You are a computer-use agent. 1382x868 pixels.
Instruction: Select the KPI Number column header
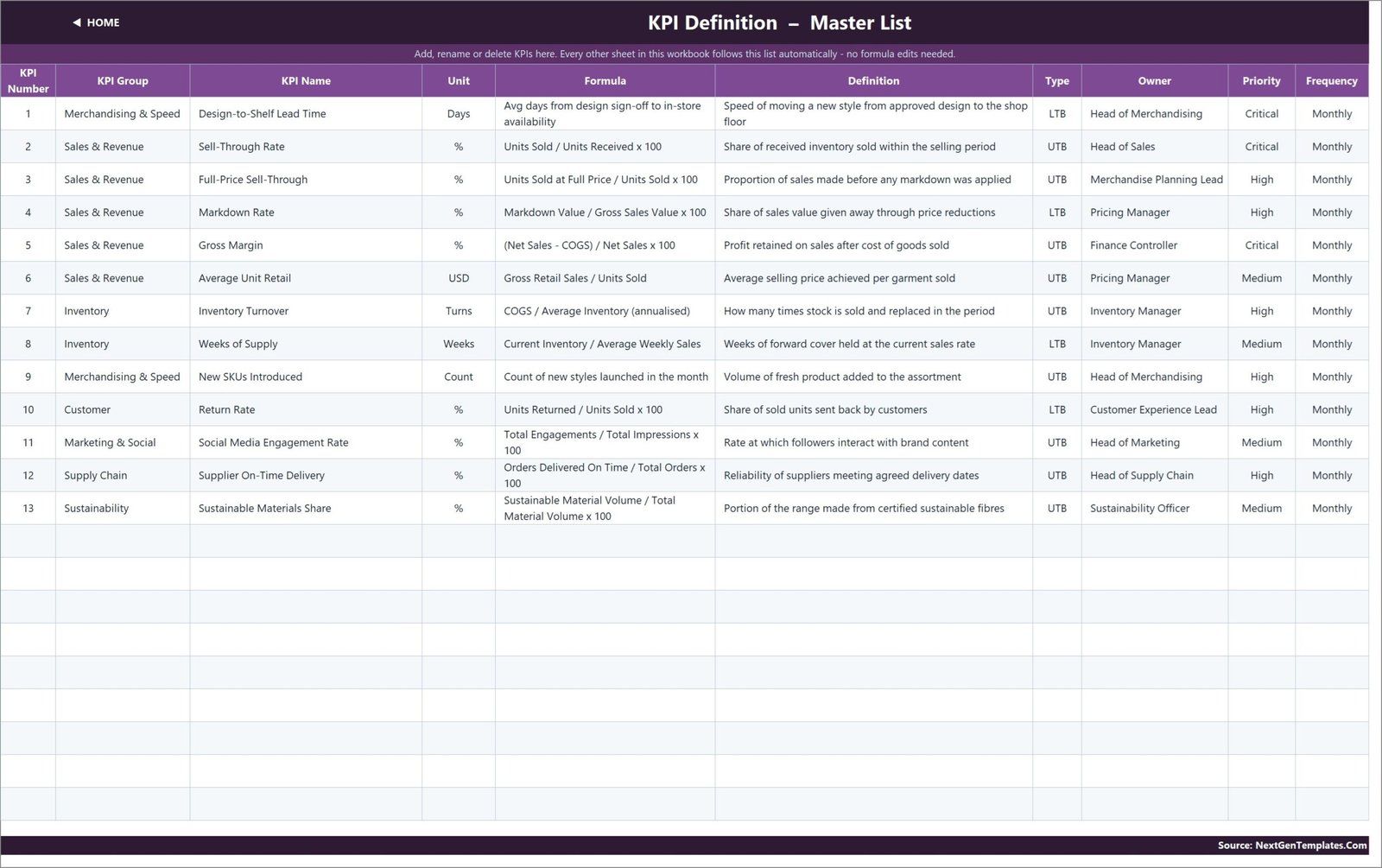[28, 80]
